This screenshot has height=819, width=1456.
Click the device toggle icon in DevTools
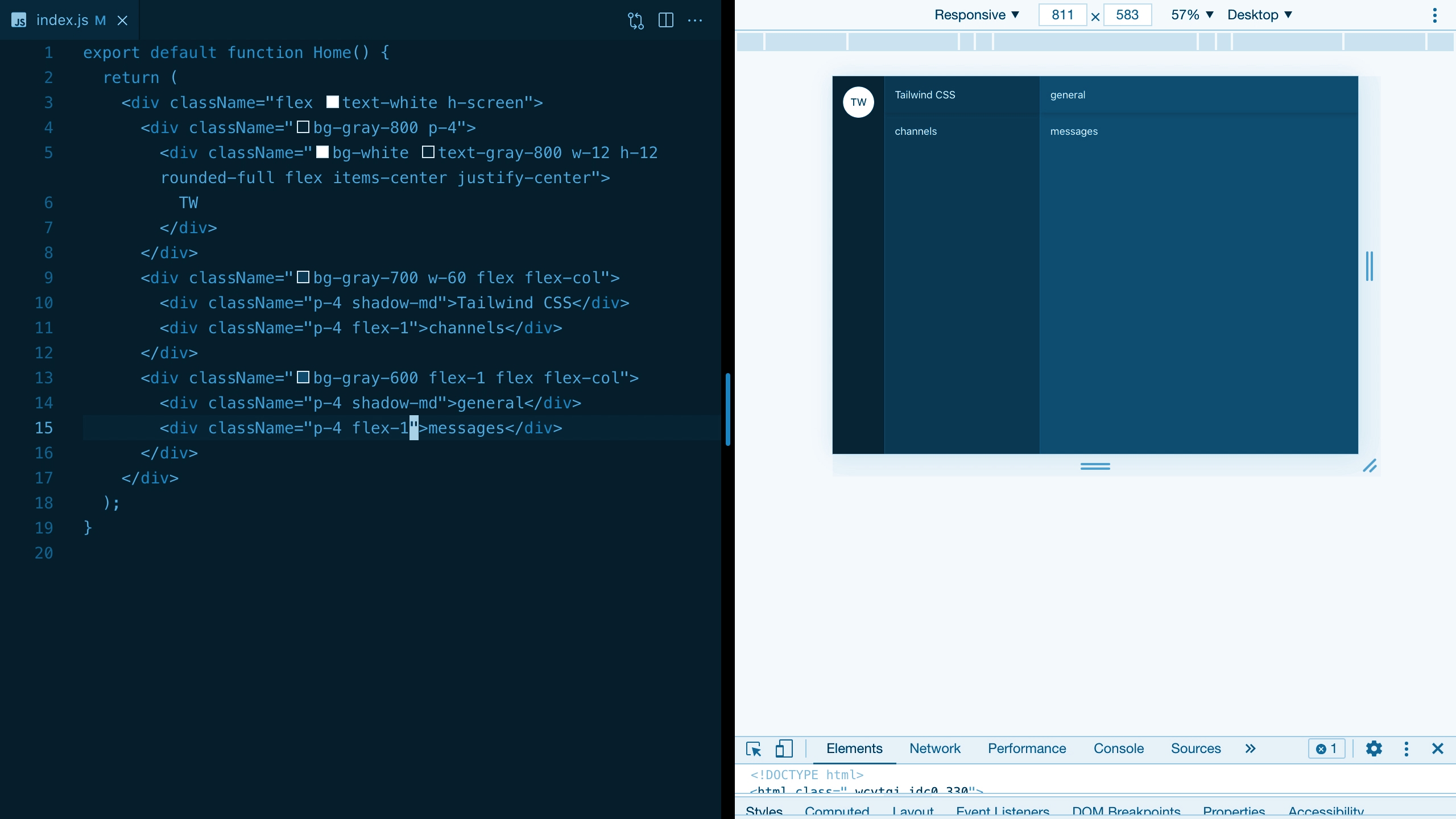pos(785,748)
